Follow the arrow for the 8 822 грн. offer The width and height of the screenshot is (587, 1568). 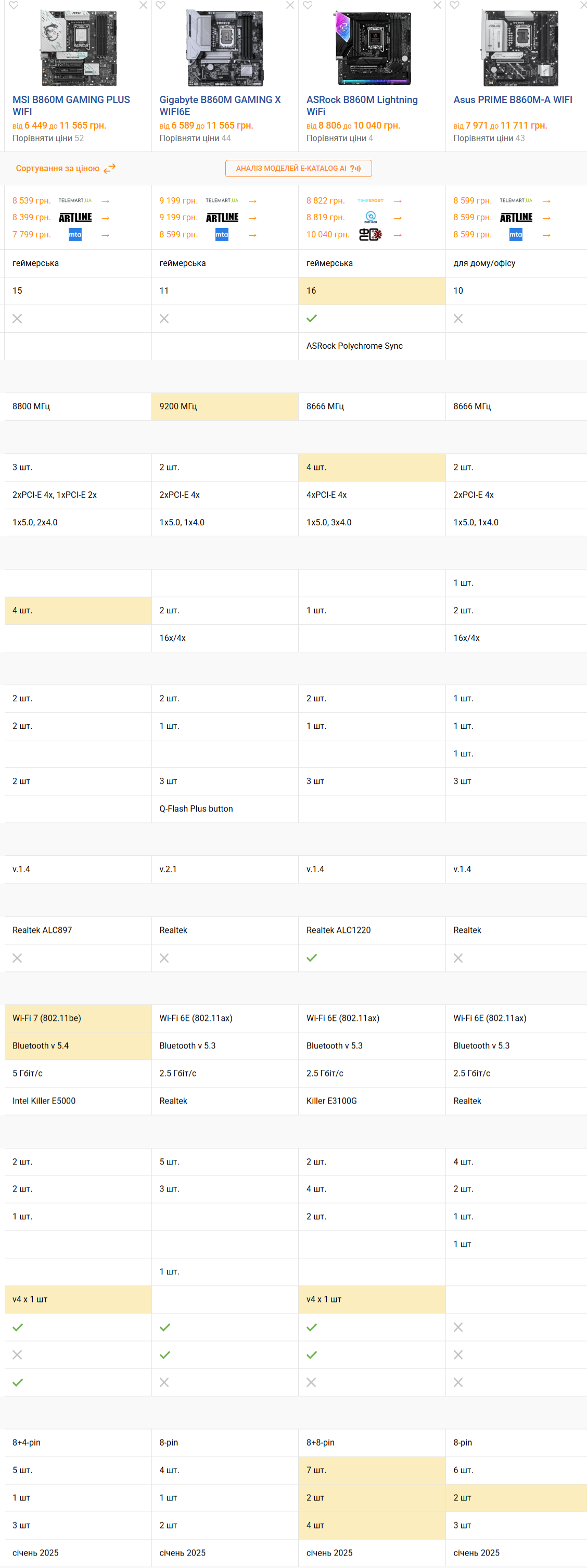(x=398, y=201)
